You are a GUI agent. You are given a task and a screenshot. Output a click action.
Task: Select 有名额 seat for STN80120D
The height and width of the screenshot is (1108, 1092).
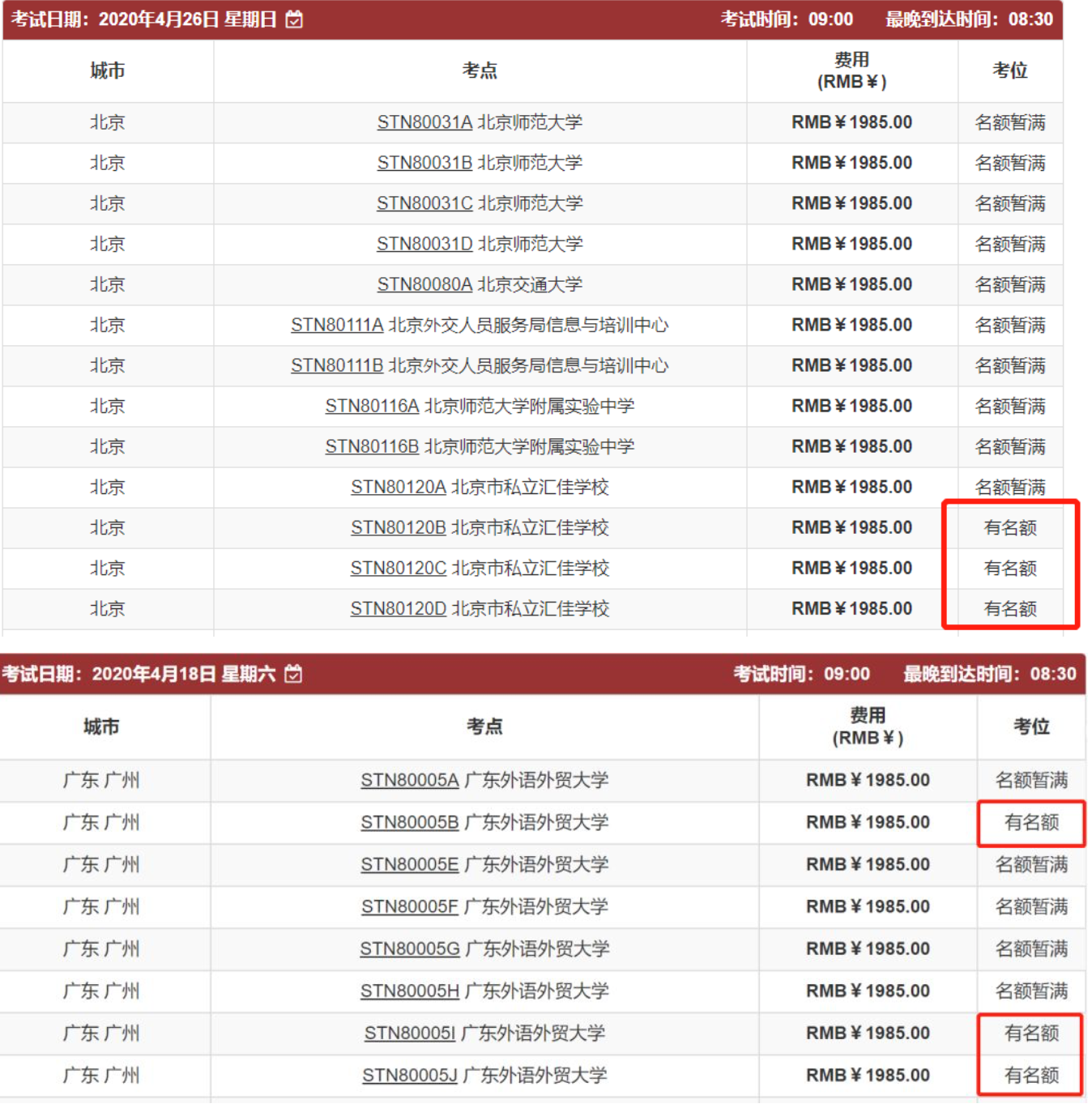(x=1009, y=609)
